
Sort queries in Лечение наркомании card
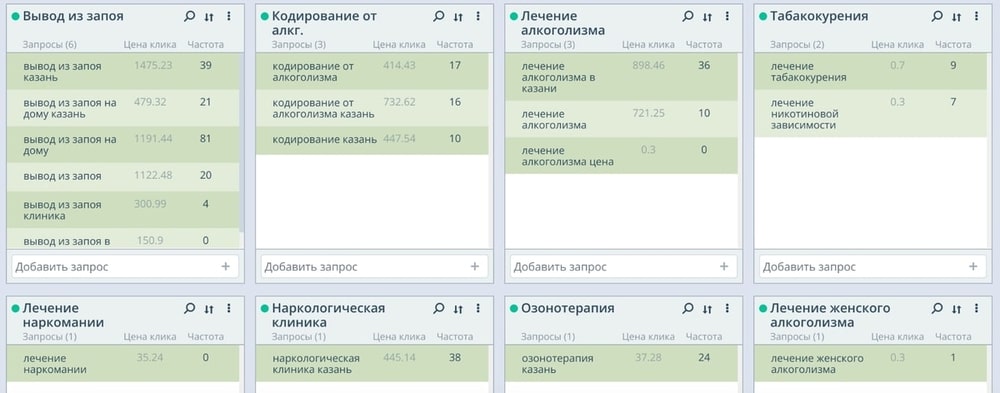[209, 309]
